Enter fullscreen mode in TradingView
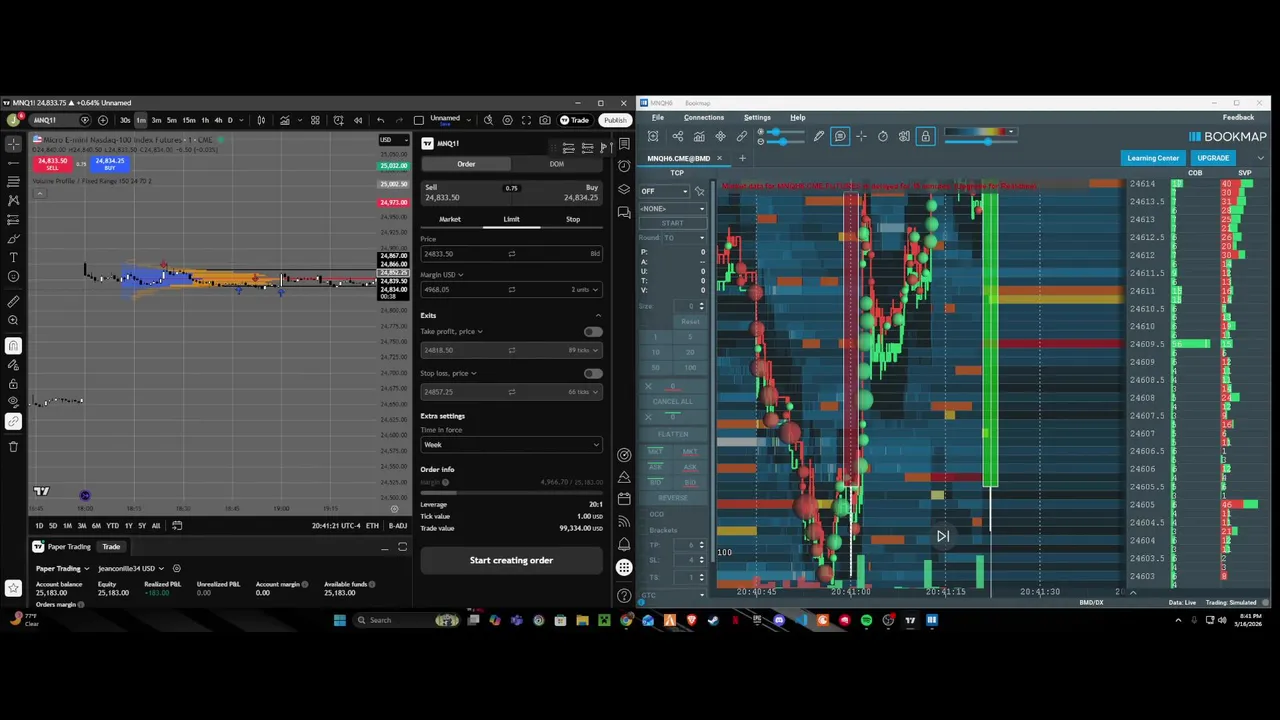 pos(526,120)
